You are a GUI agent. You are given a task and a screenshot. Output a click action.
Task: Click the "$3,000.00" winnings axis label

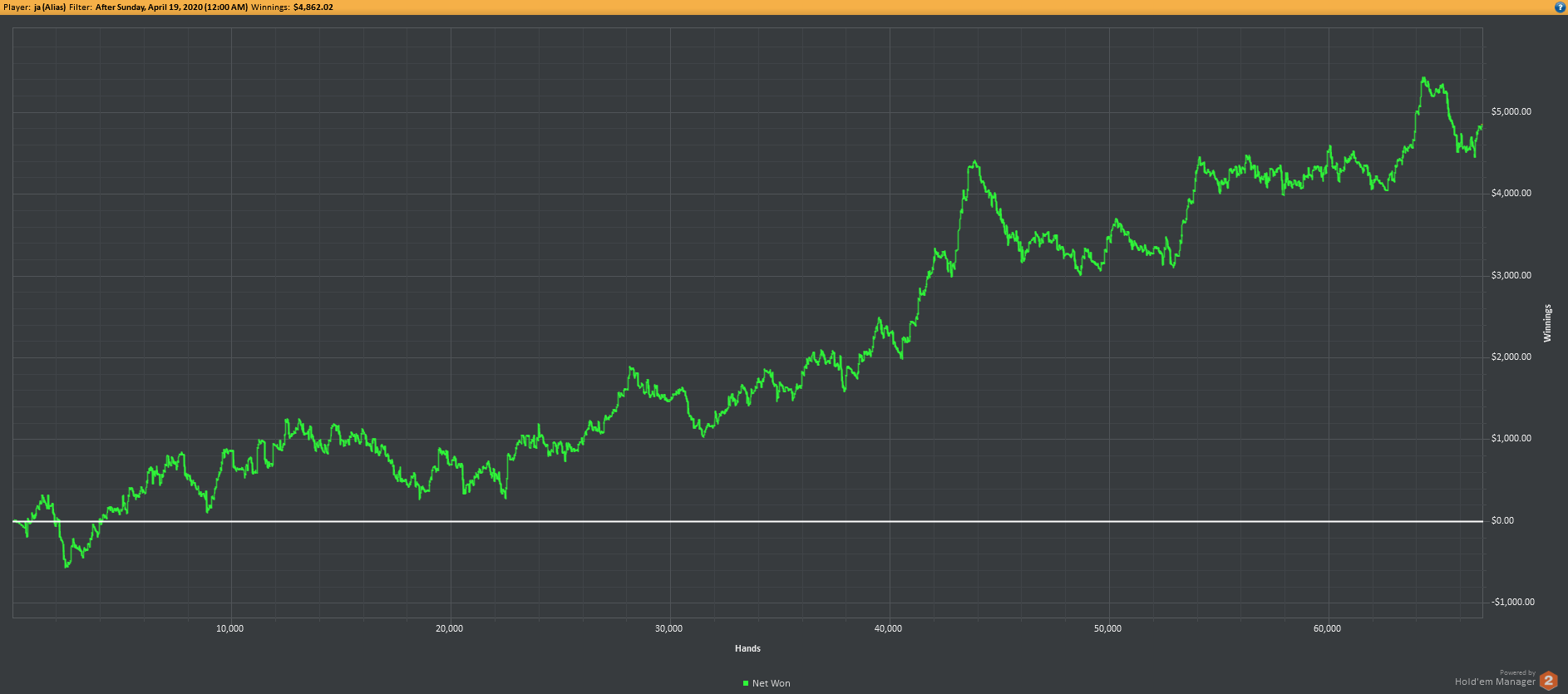1511,275
